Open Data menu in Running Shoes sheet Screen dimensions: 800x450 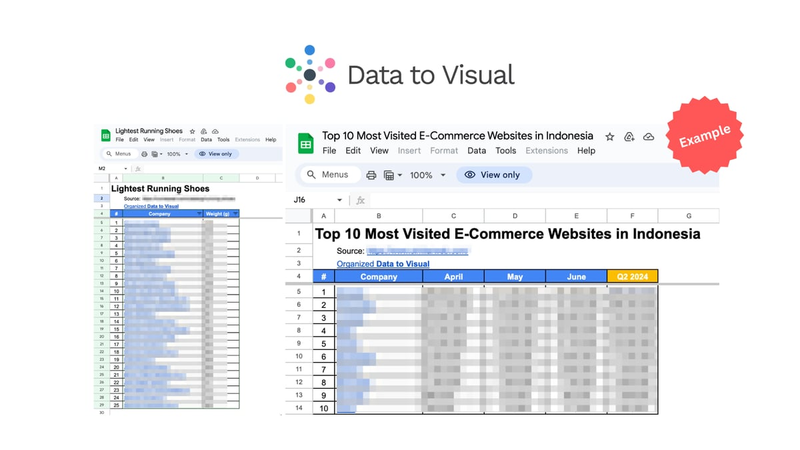[206, 139]
